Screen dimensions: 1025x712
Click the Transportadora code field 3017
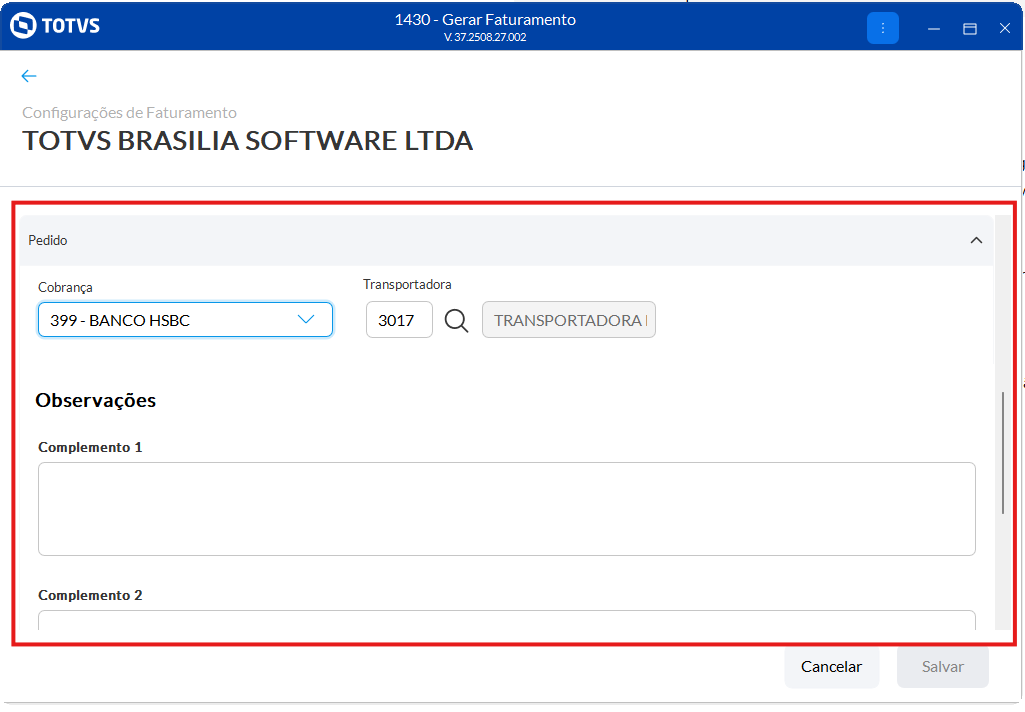pyautogui.click(x=399, y=320)
